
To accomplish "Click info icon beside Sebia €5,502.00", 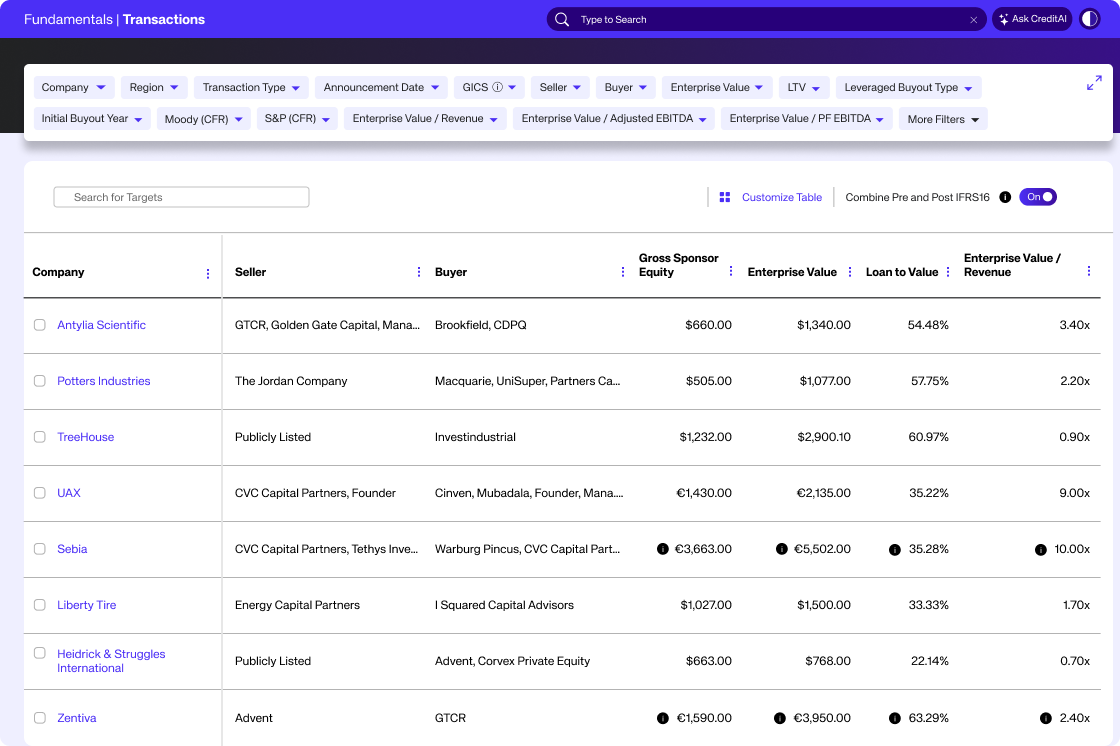I will point(781,549).
